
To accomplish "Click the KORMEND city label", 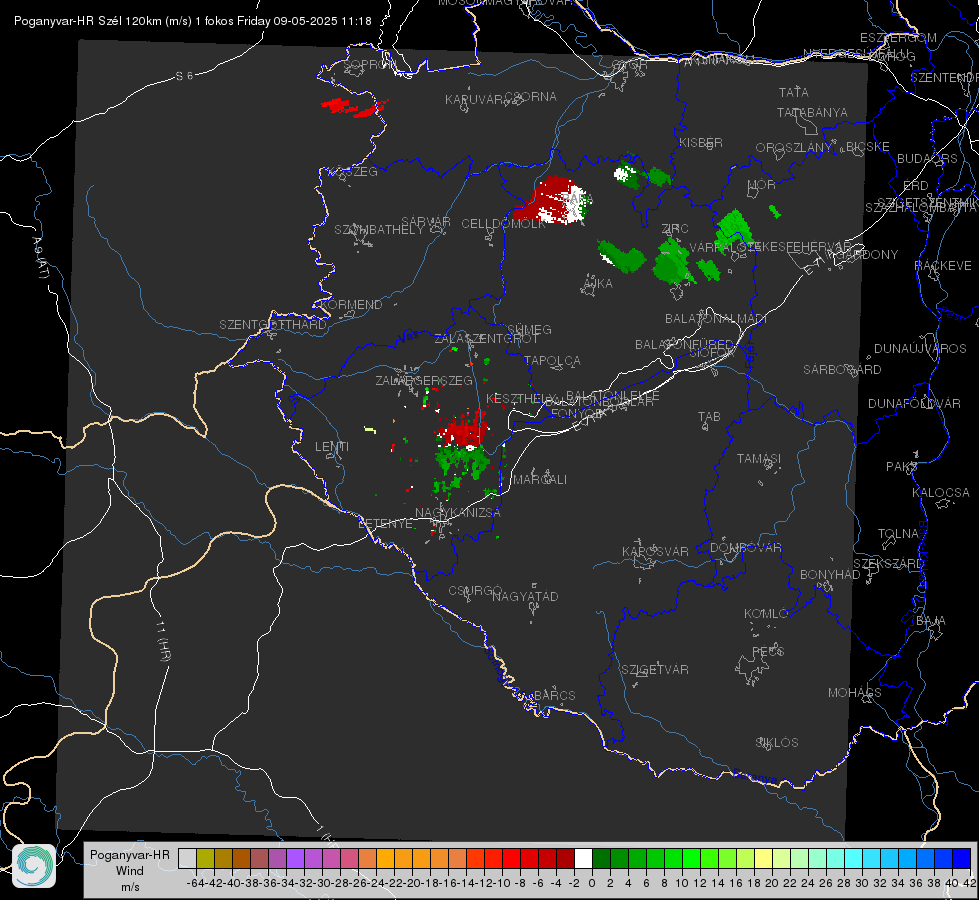I will coord(350,305).
